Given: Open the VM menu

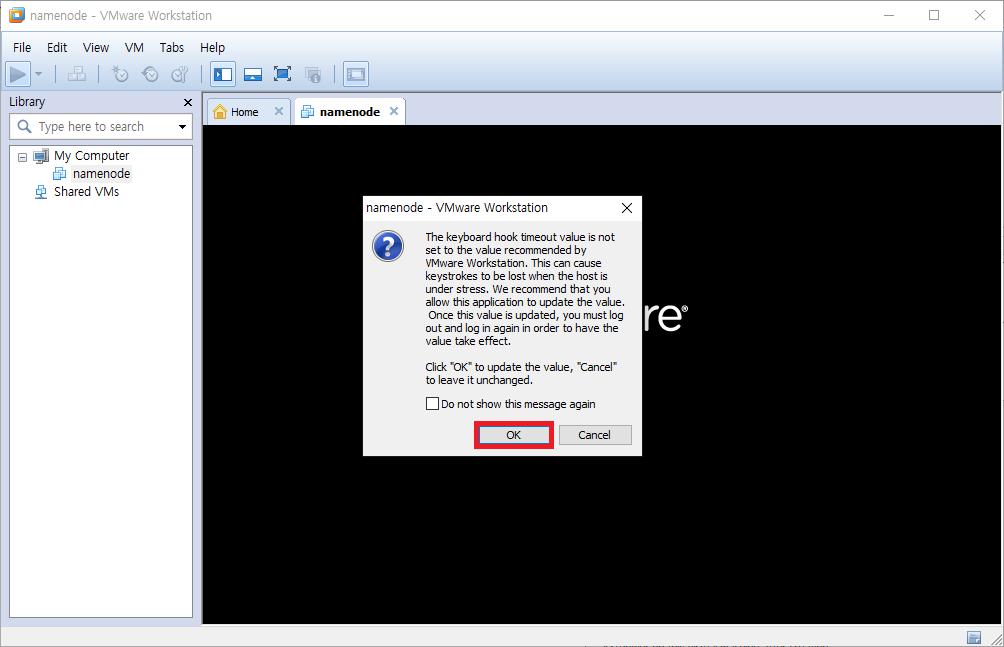Looking at the screenshot, I should (x=134, y=47).
